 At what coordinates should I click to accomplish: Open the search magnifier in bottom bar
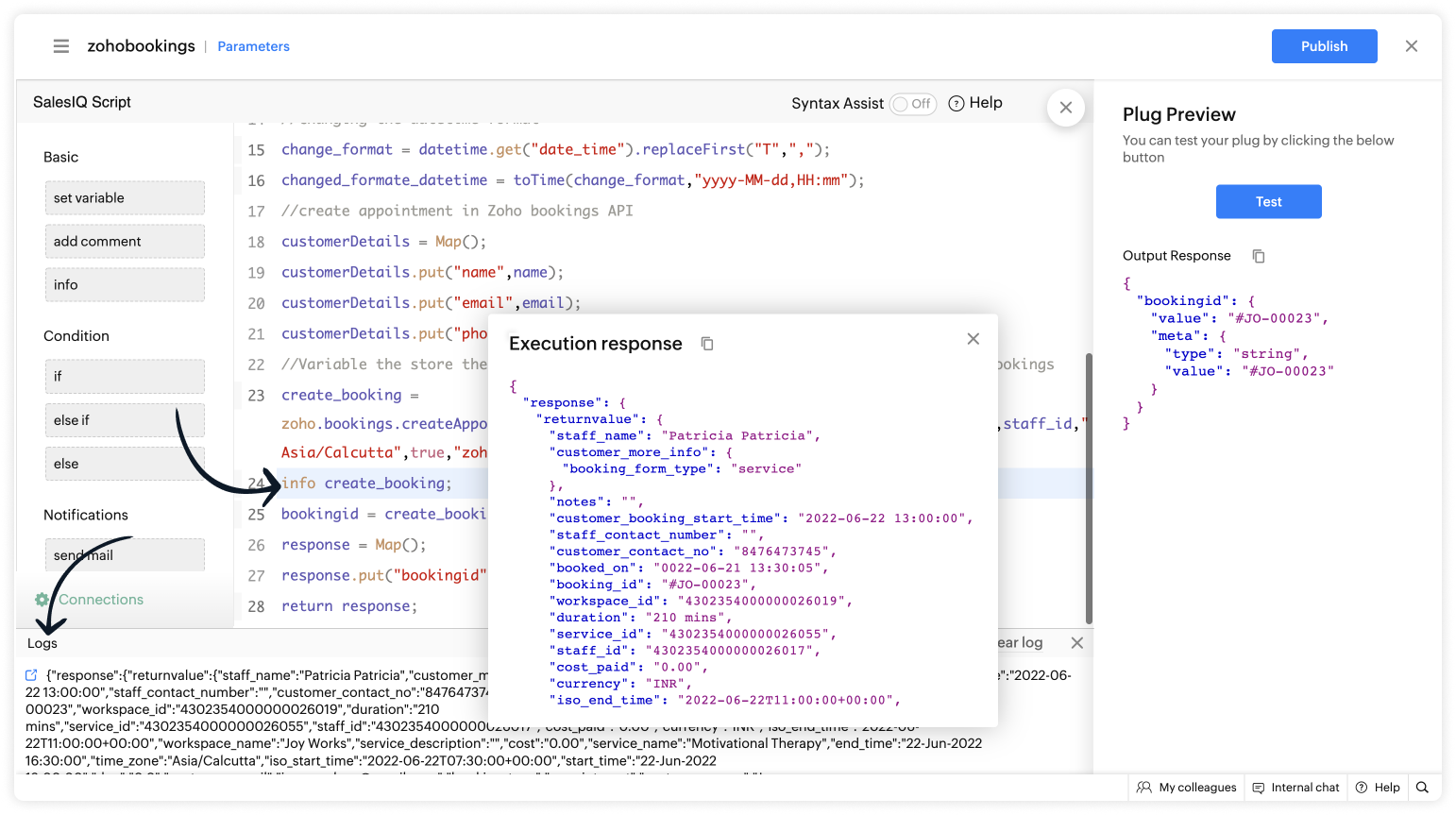1422,788
